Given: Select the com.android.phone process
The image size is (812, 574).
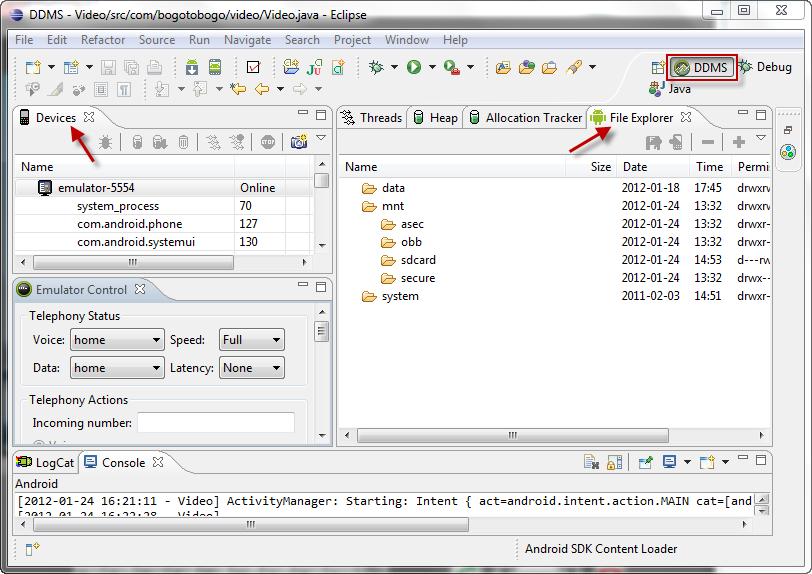Looking at the screenshot, I should point(164,224).
